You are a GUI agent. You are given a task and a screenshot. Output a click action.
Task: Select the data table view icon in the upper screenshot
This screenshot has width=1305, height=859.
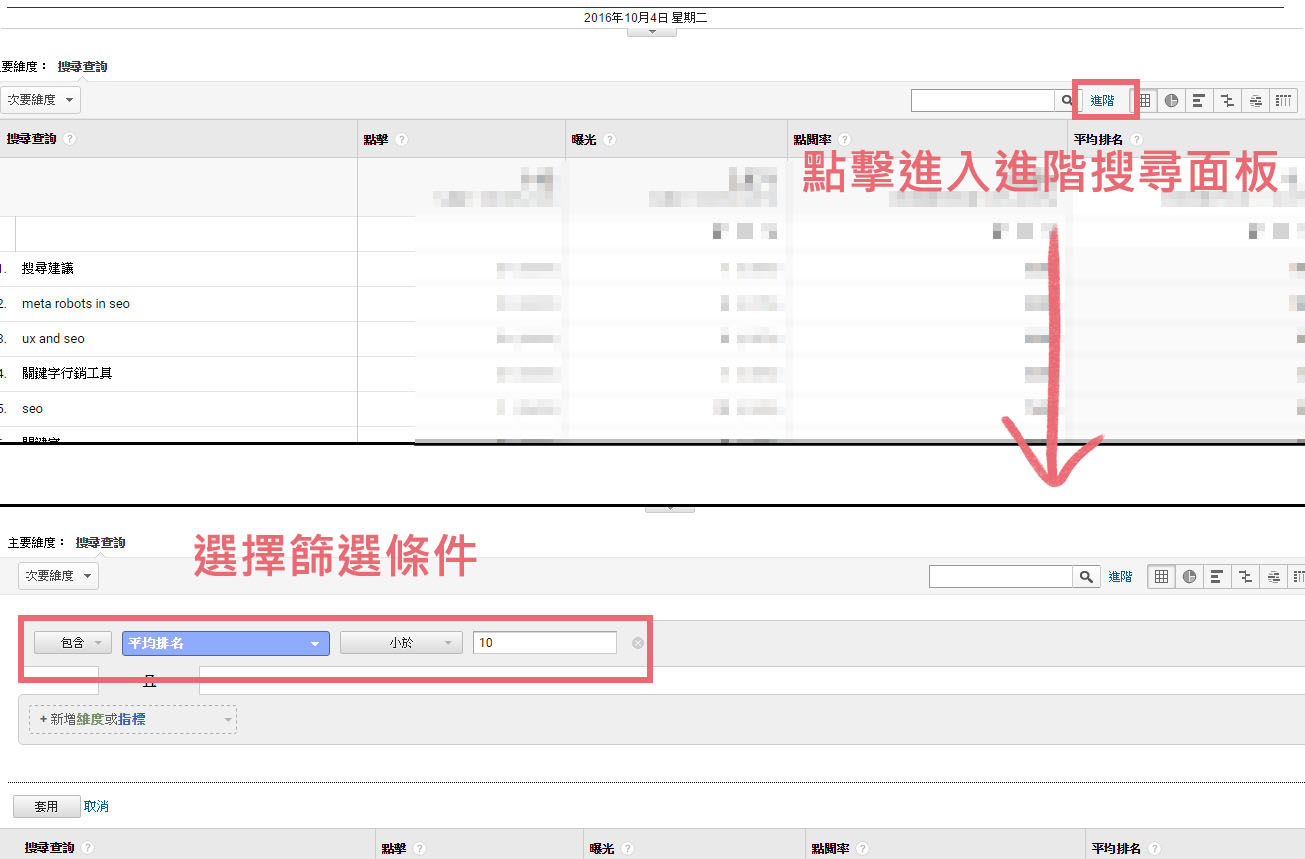(1144, 100)
